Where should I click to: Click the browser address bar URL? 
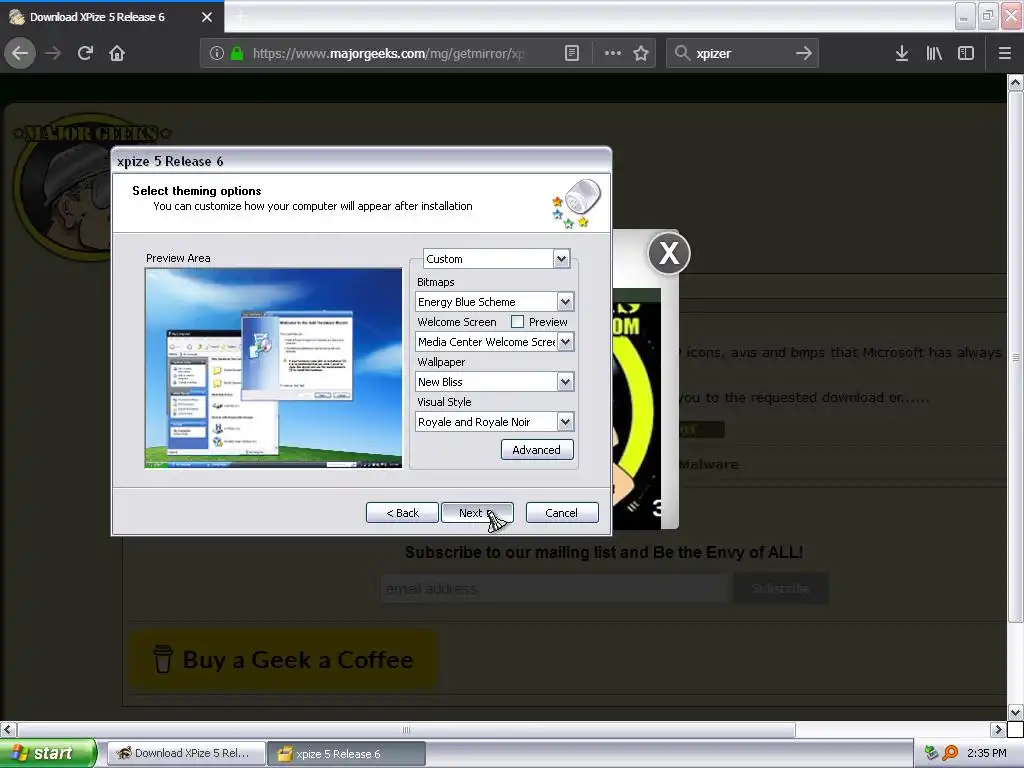coord(388,53)
